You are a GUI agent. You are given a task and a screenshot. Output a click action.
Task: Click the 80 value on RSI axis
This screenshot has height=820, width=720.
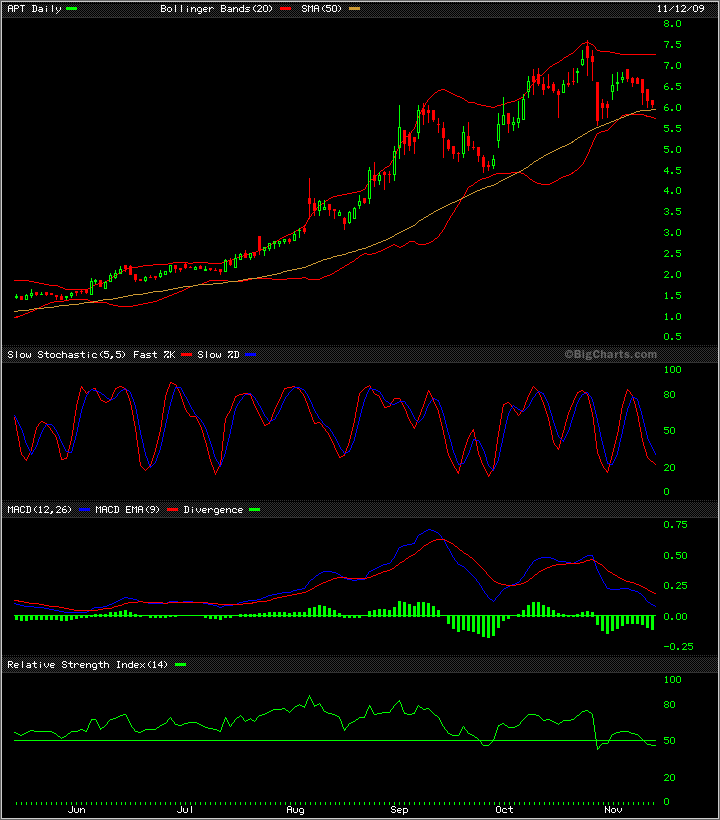(669, 705)
